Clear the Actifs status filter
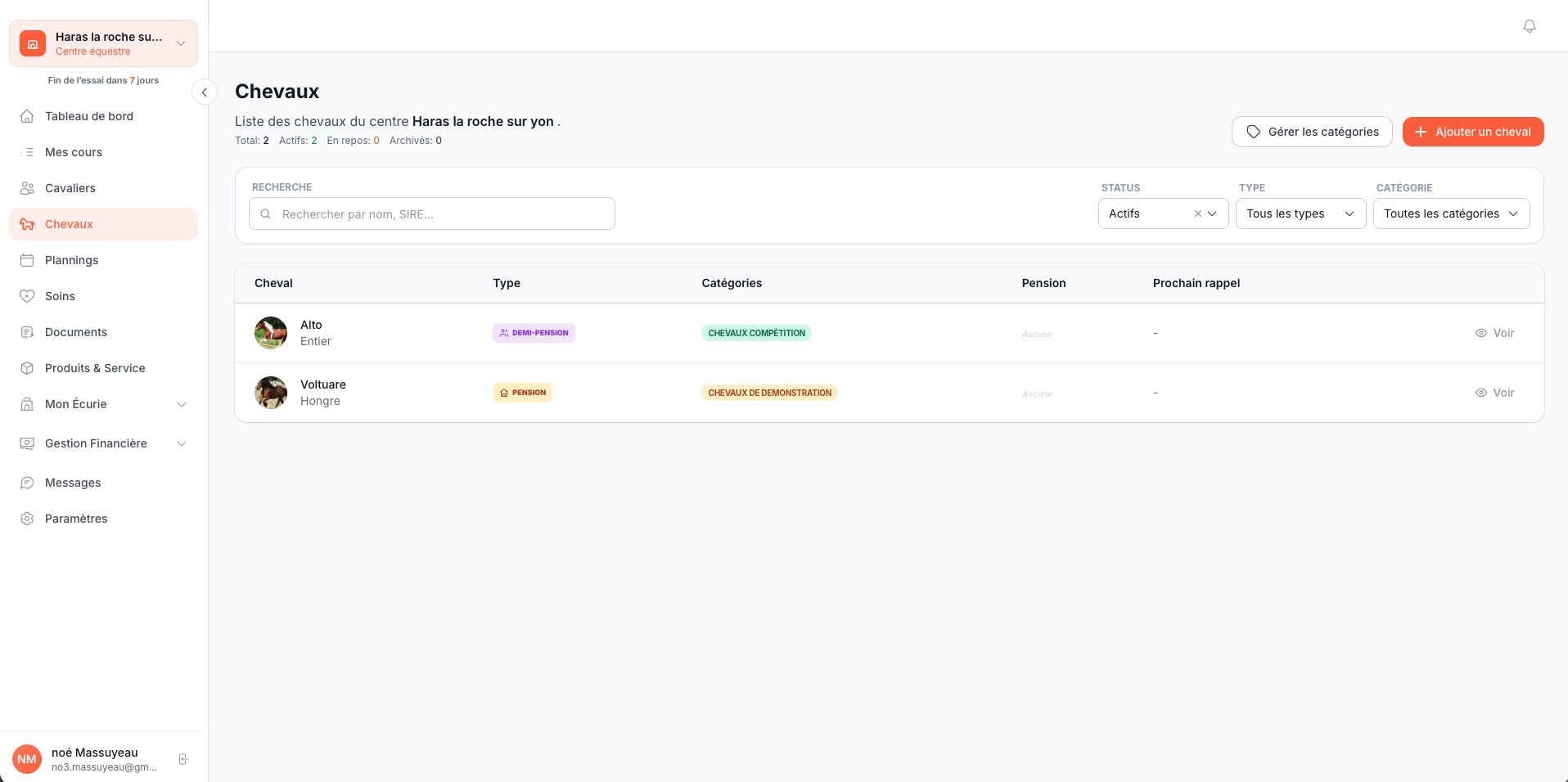This screenshot has width=1568, height=782. (x=1197, y=213)
